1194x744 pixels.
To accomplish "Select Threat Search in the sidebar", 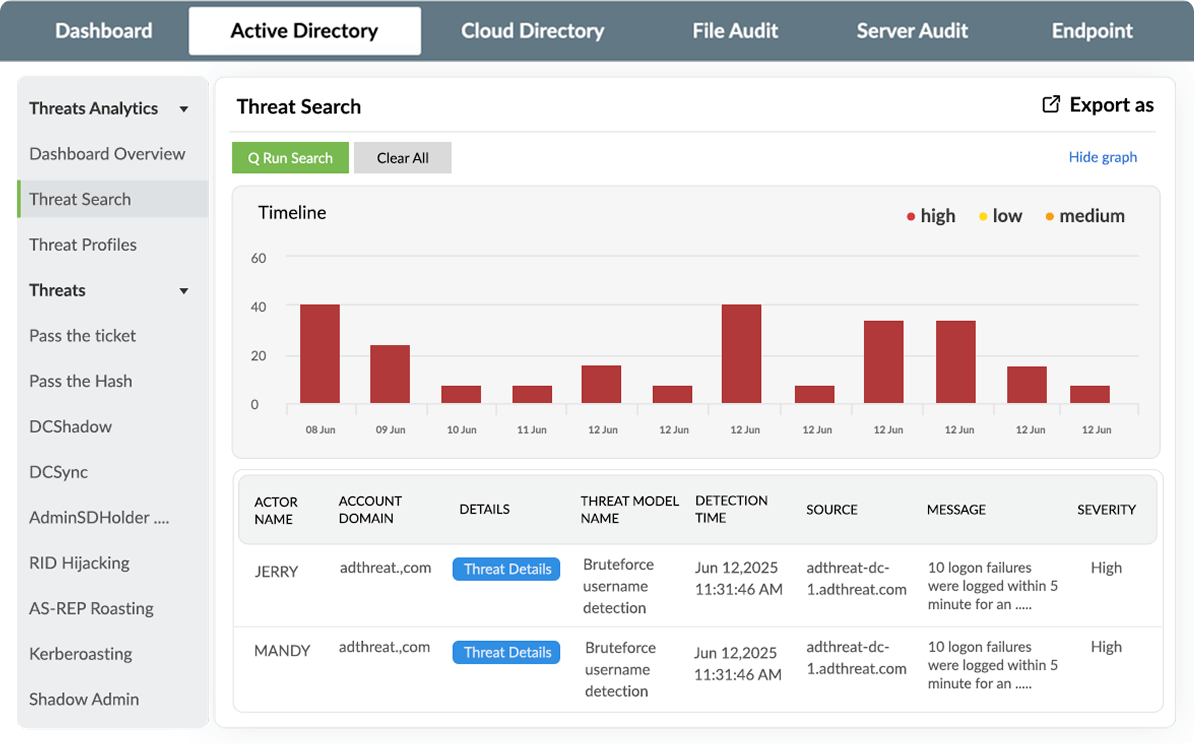I will pos(113,199).
